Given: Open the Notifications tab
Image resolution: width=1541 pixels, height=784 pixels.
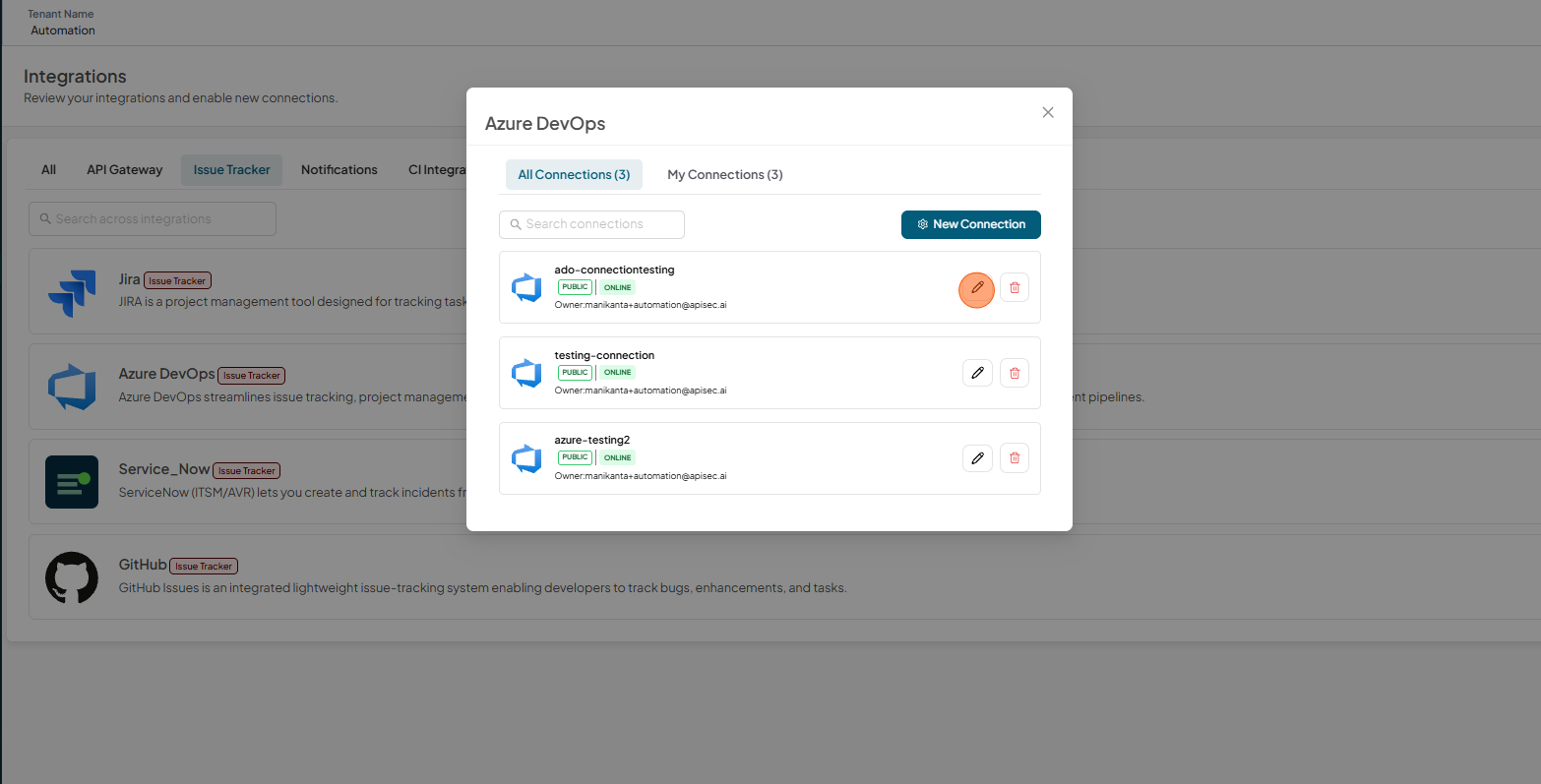Looking at the screenshot, I should [339, 169].
